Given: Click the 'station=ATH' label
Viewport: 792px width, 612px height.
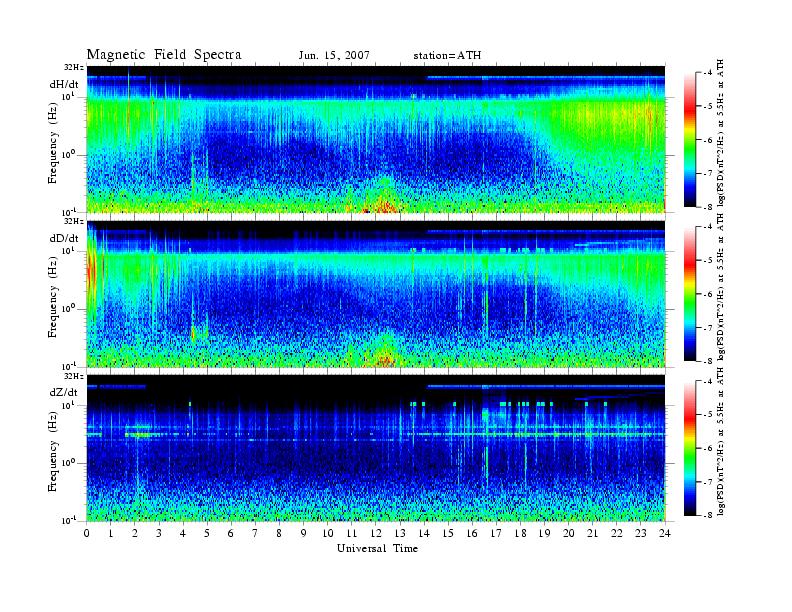Looking at the screenshot, I should [447, 56].
